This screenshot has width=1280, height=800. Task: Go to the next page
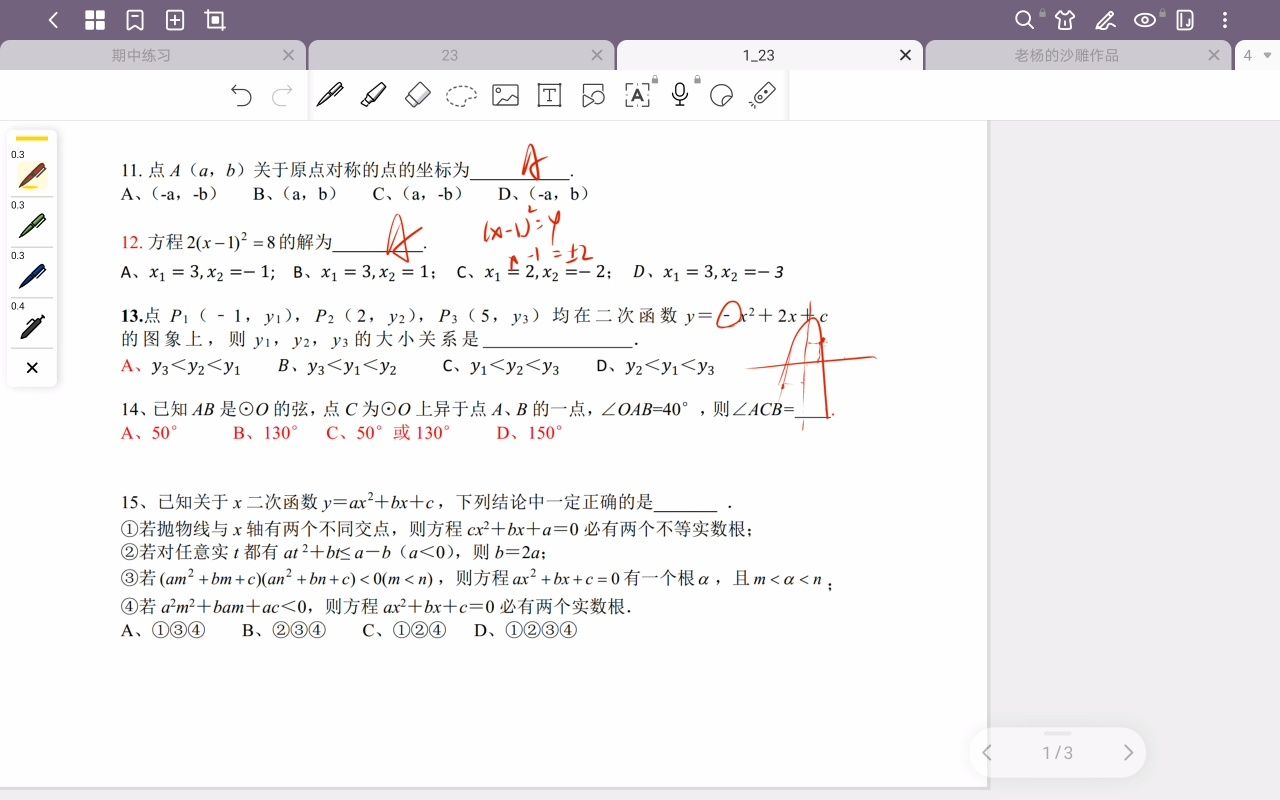(1128, 753)
